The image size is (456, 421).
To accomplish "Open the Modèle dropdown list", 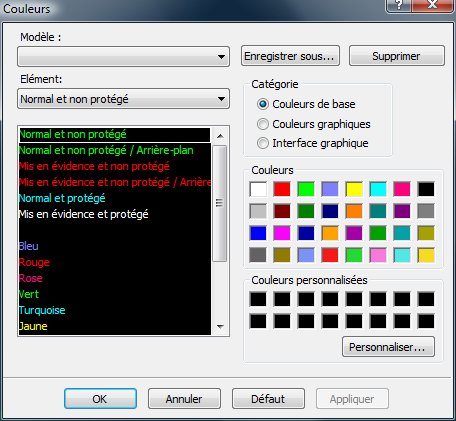I will click(123, 57).
